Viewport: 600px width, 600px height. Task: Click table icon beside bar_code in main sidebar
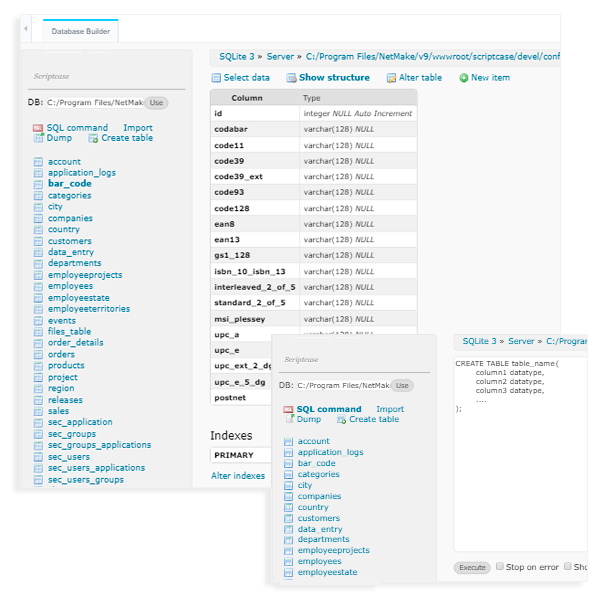[x=38, y=184]
